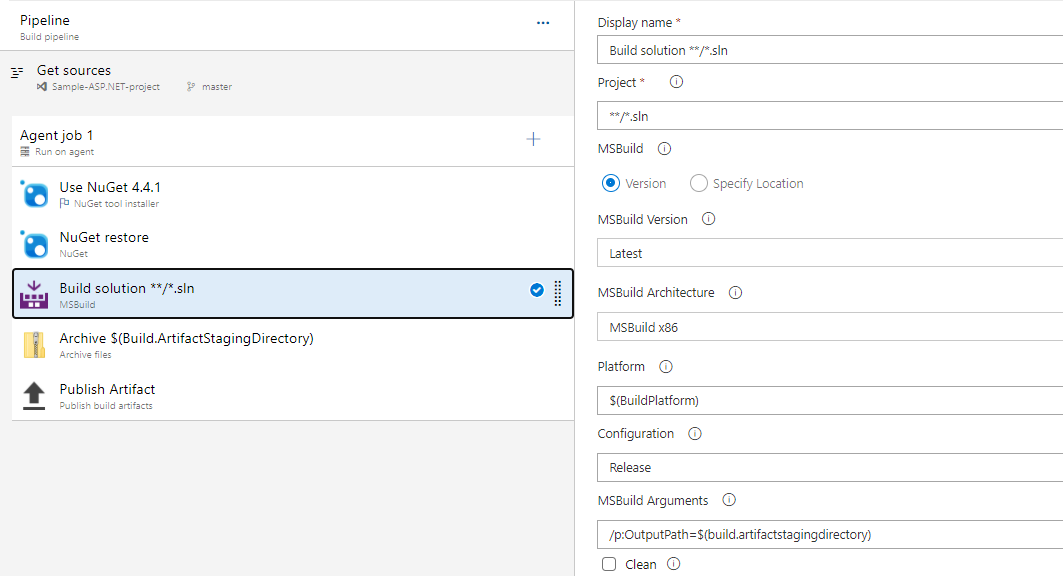Click the Platform info icon
Image resolution: width=1063 pixels, height=576 pixels.
click(x=666, y=367)
